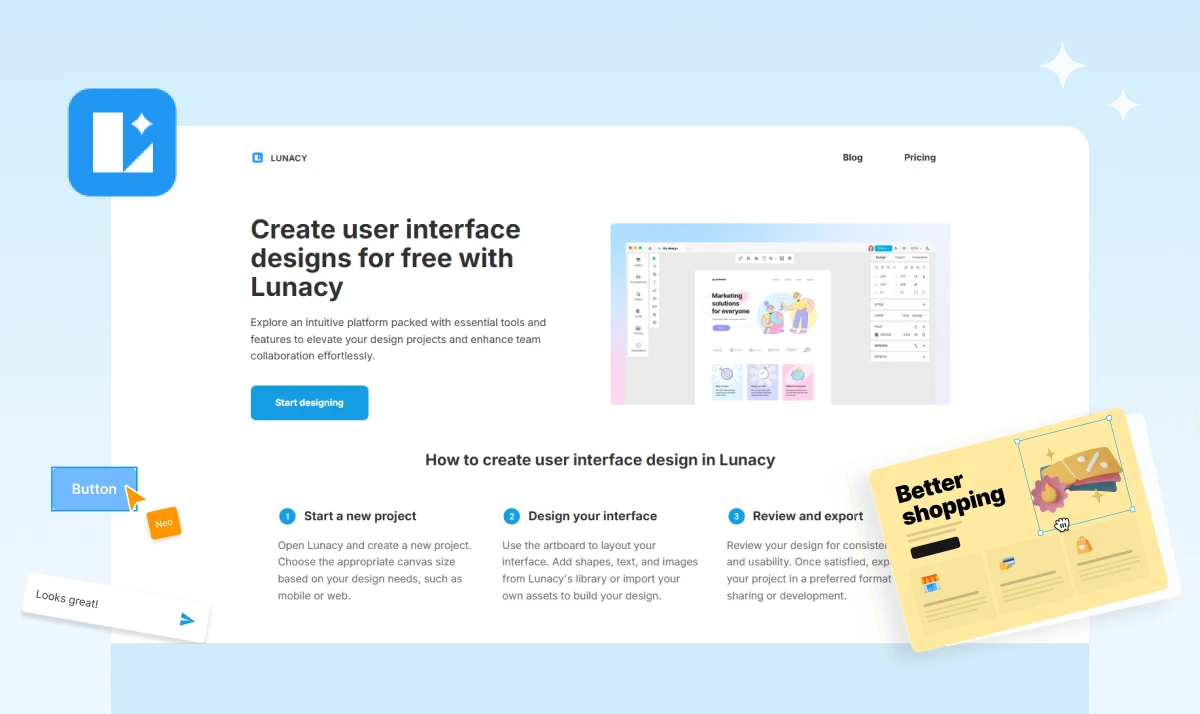Click the pen icon in the preview's top toolbar
The image size is (1200, 714).
(x=741, y=259)
